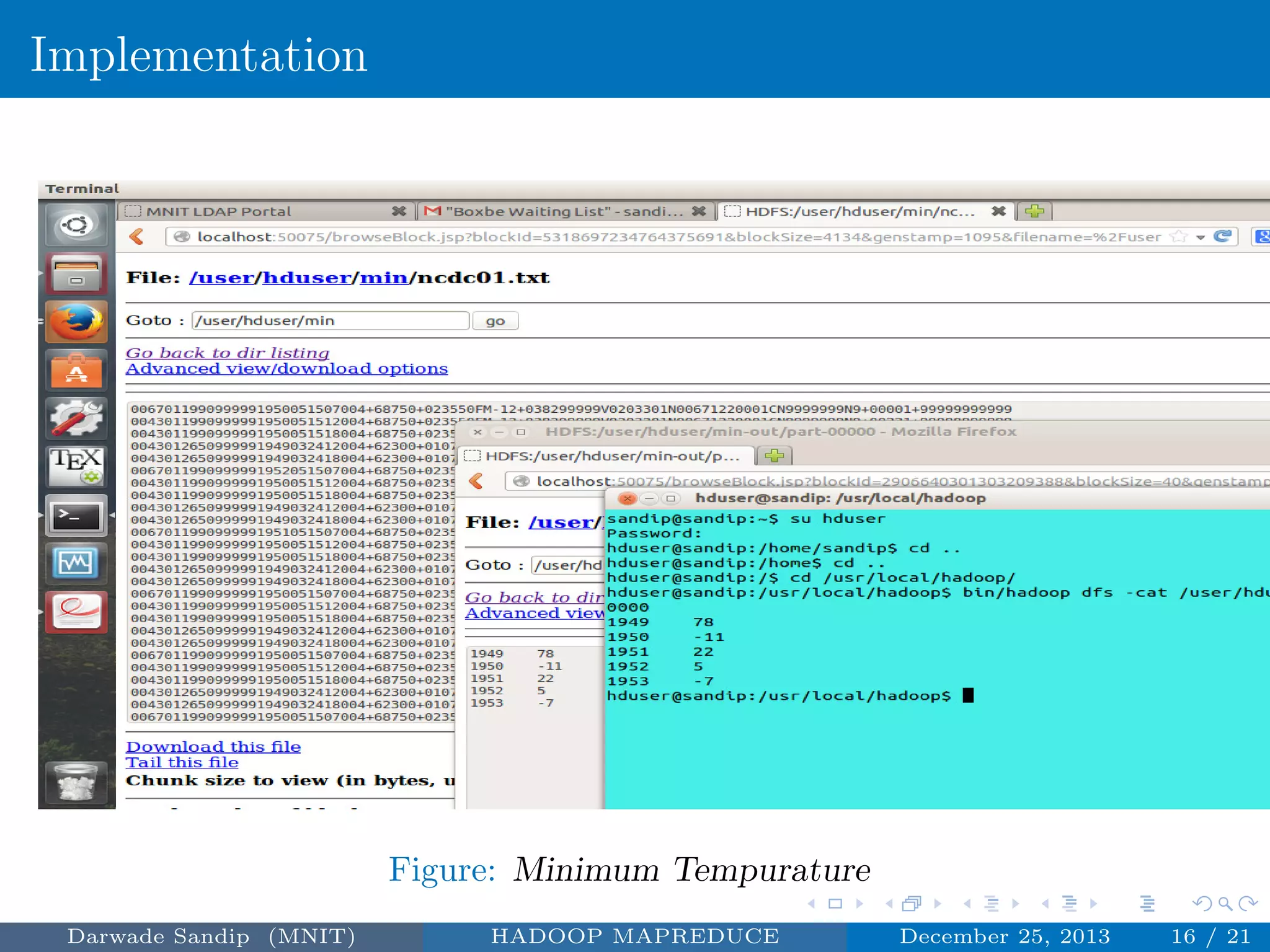1270x952 pixels.
Task: Open the Trash in the launcher
Action: pos(76,782)
